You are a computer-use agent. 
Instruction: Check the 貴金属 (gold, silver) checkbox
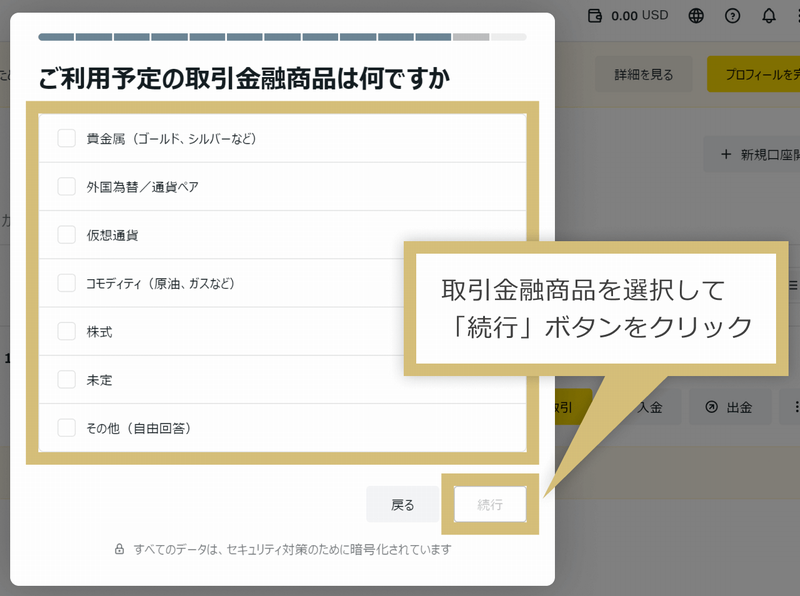click(x=67, y=138)
